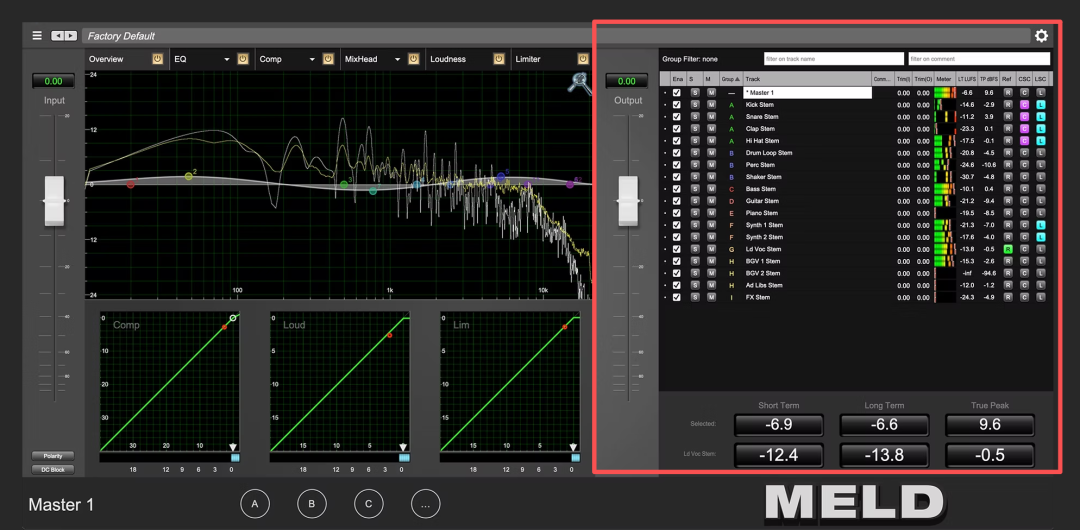Click the green R reference button for Ld Voc Stem

pos(1008,249)
